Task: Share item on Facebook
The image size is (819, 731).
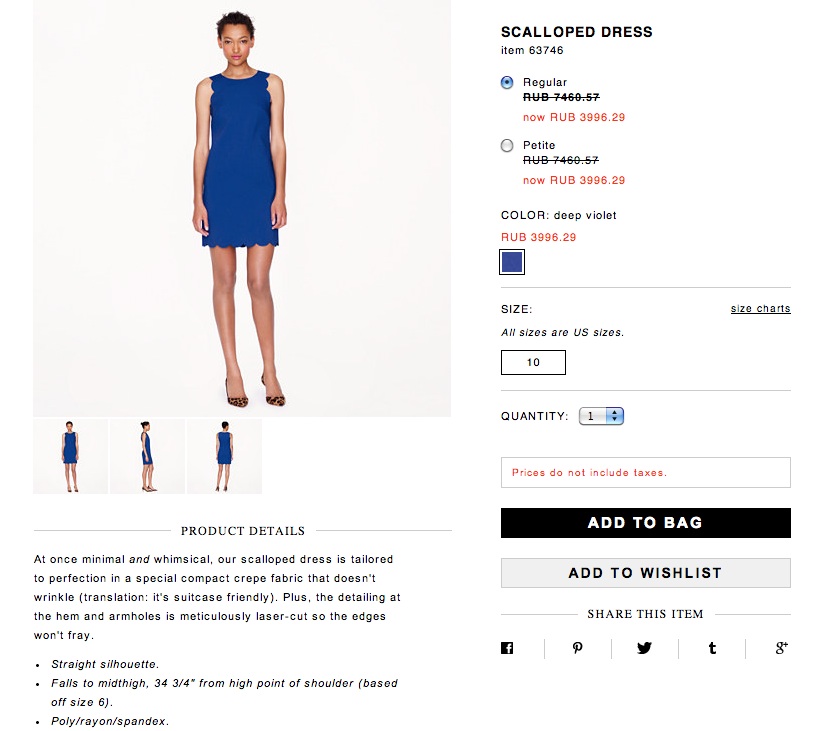Action: point(507,648)
